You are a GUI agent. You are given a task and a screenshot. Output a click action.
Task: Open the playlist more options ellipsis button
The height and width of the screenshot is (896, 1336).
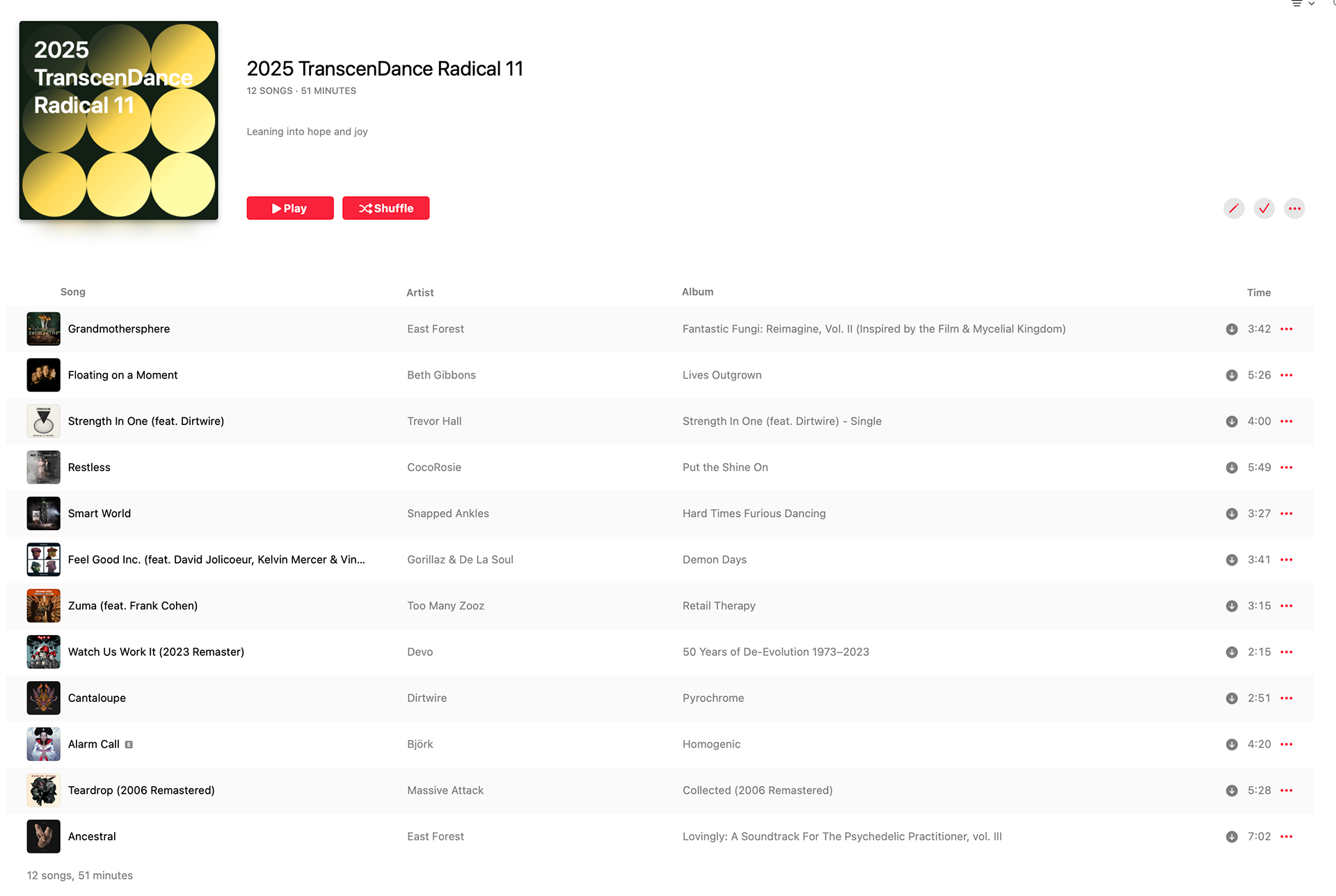[x=1294, y=209]
